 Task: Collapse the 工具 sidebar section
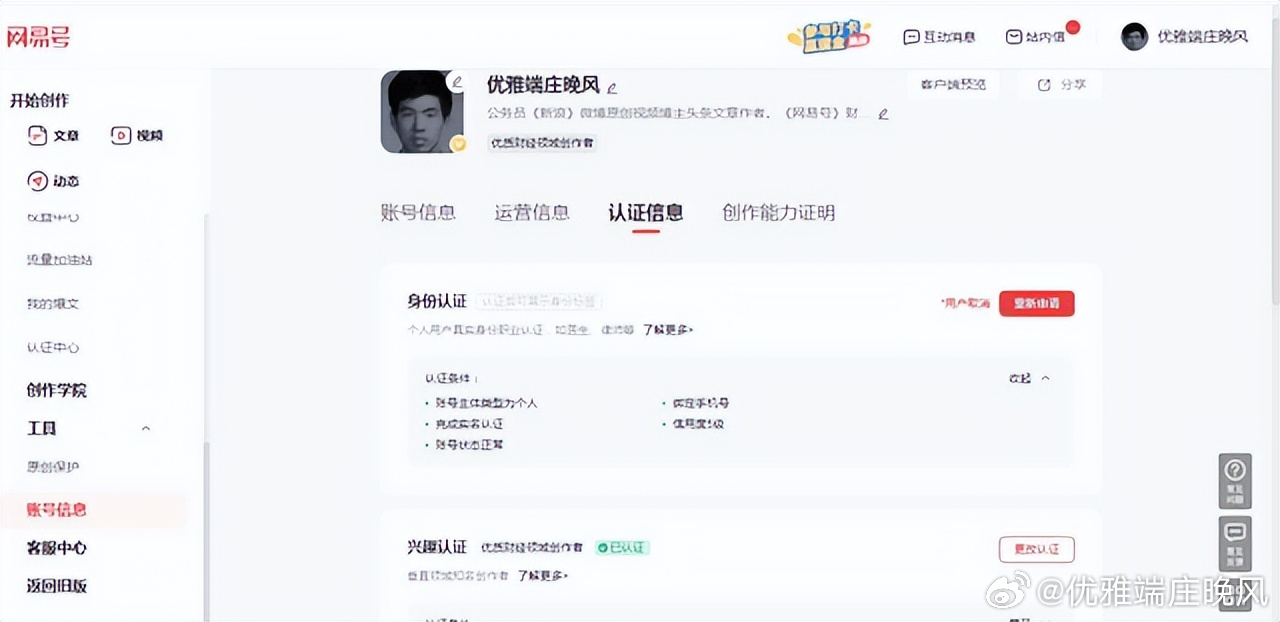(146, 428)
